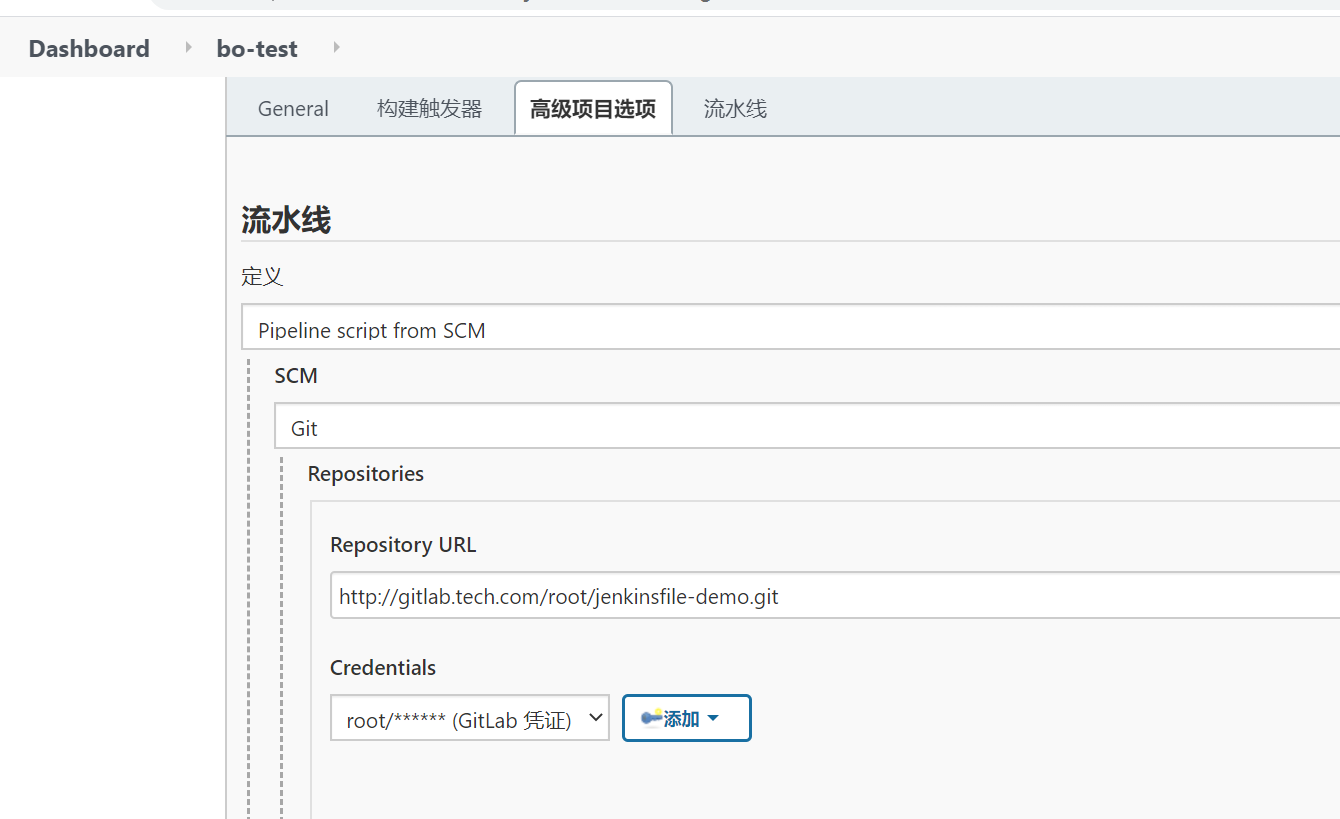Navigate to the Dashboard breadcrumb link
Screen dimensions: 1340x819
pyautogui.click(x=88, y=47)
